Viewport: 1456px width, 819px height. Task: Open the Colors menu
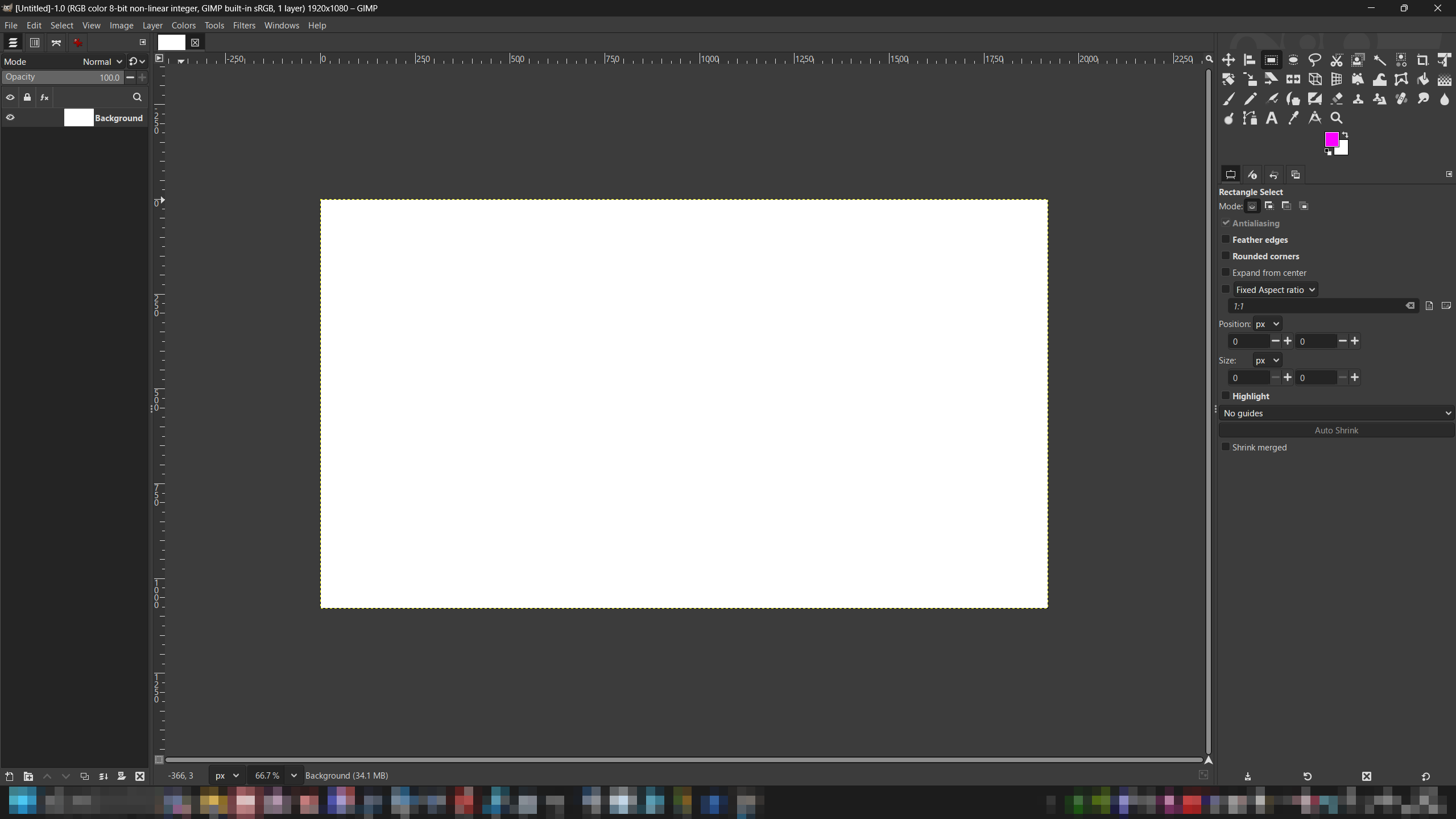click(183, 26)
